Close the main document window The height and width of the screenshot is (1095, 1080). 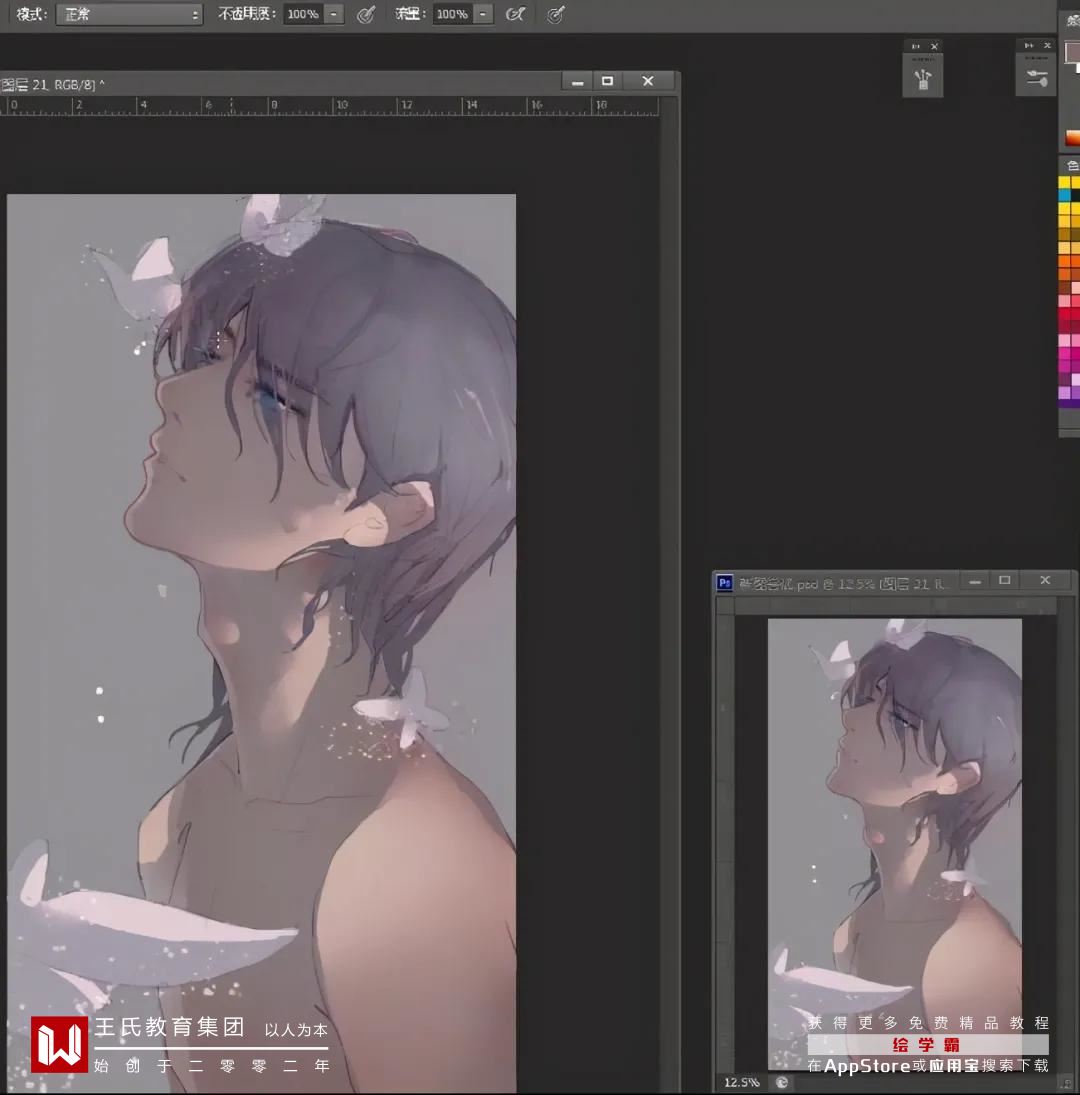[648, 82]
